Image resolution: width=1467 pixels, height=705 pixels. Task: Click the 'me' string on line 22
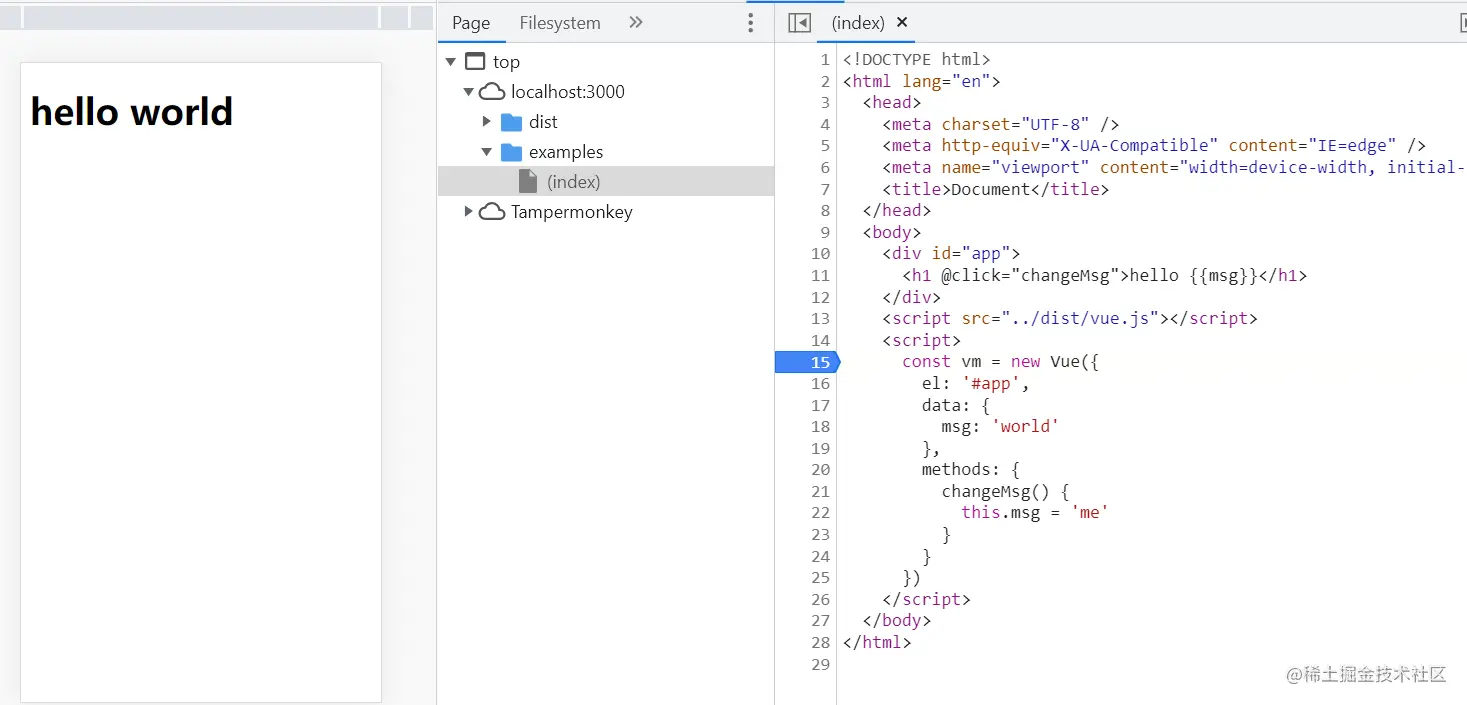tap(1090, 513)
